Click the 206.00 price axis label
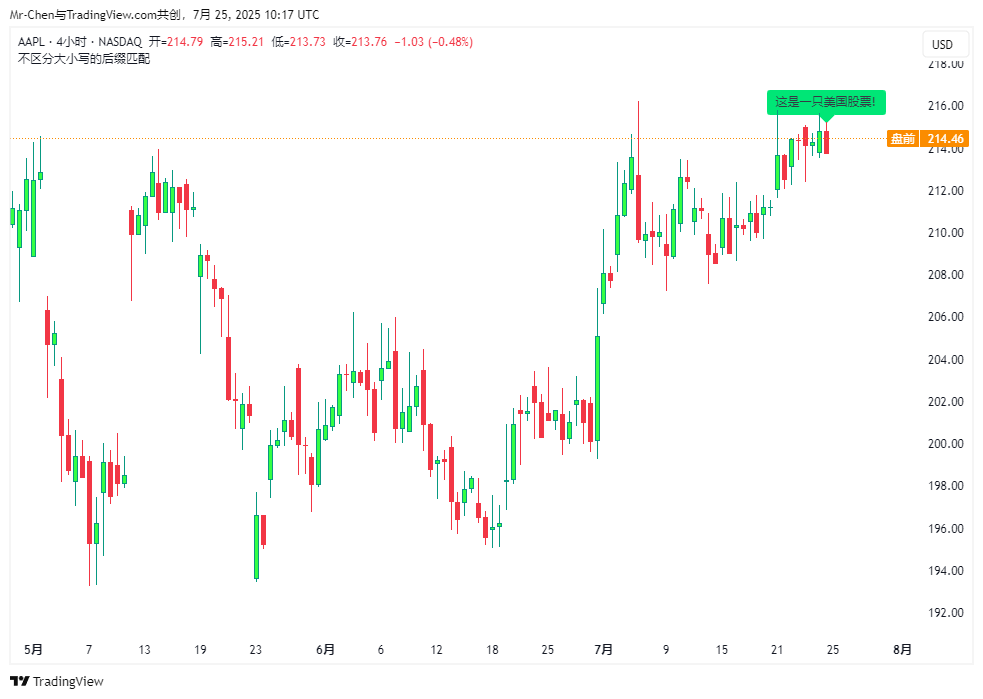 tap(945, 317)
